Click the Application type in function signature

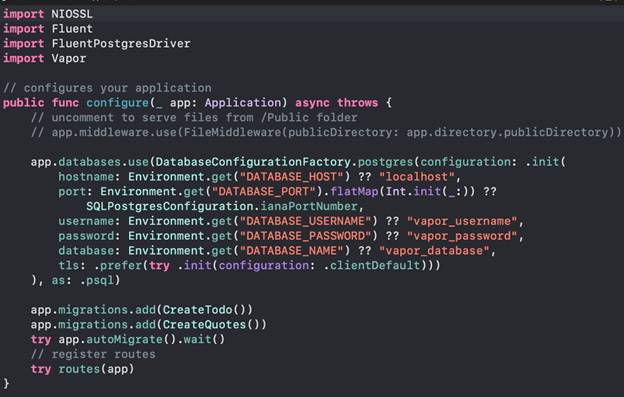point(243,103)
